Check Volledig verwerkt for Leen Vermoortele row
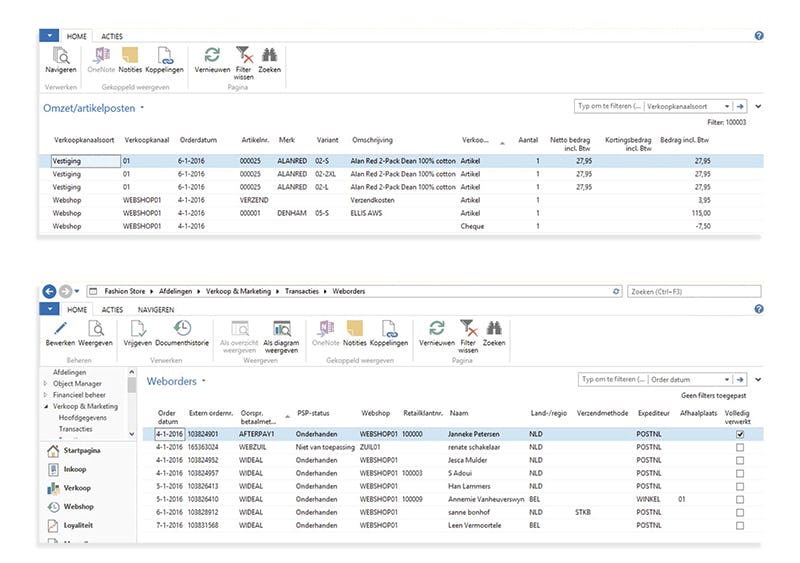Image resolution: width=800 pixels, height=563 pixels. [740, 525]
